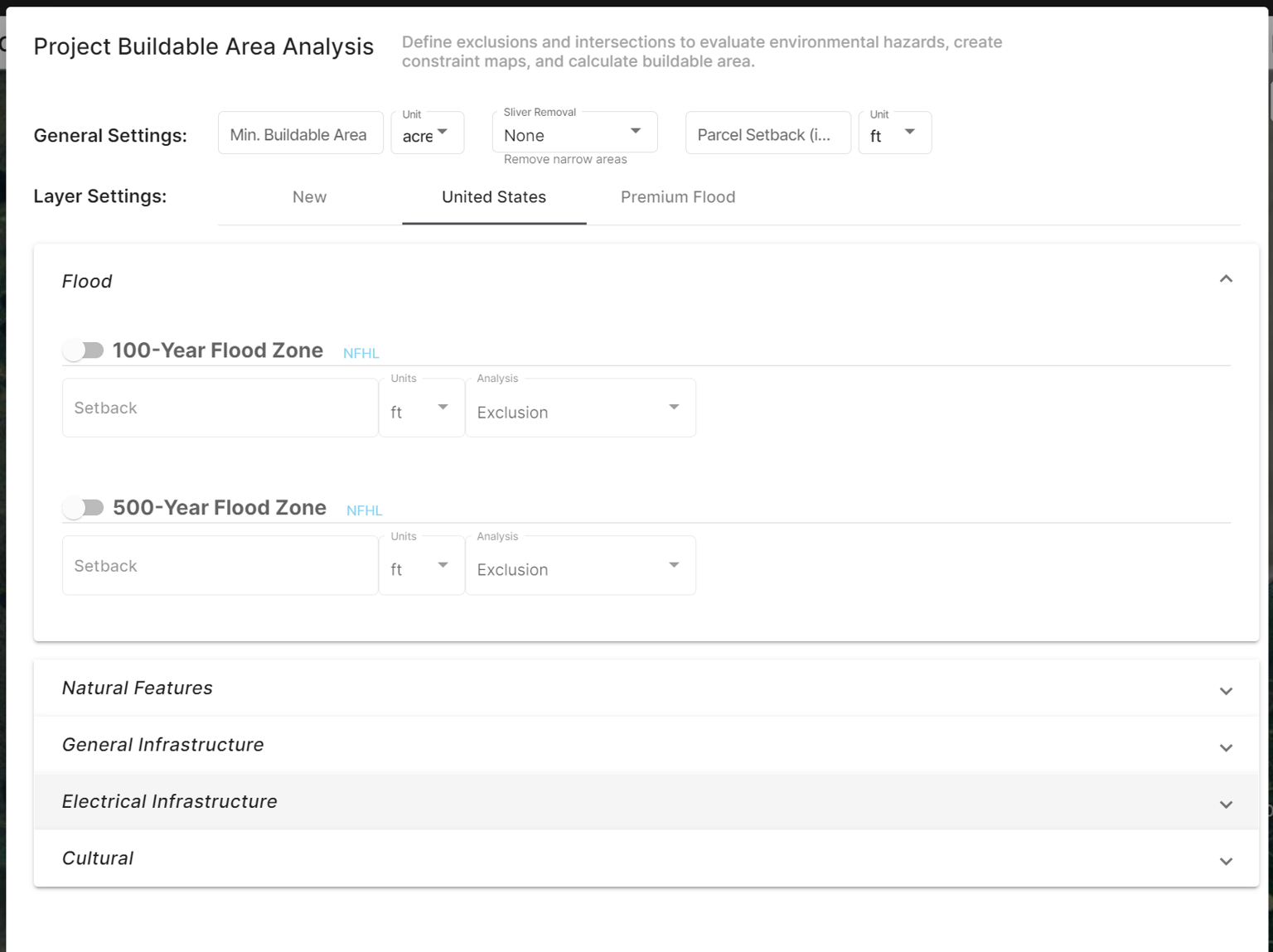
Task: Expand the Cultural section
Action: (x=1226, y=860)
